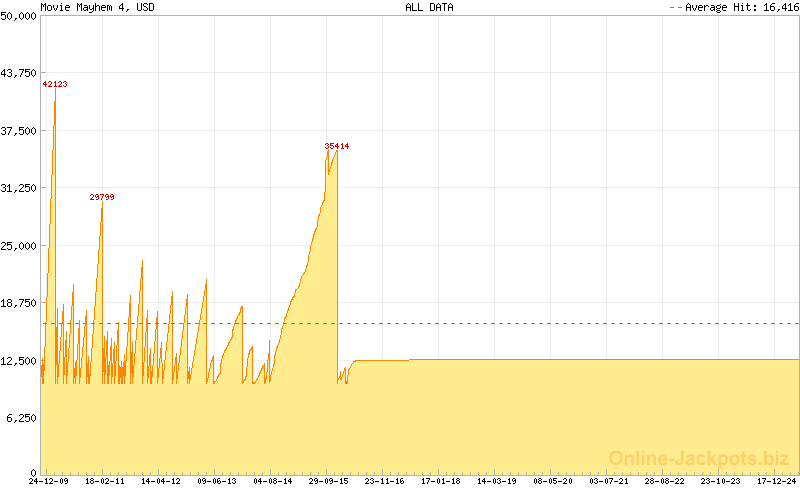Viewport: 800px width, 490px height.
Task: Pick the 23-11-16 date on timeline
Action: (384, 481)
